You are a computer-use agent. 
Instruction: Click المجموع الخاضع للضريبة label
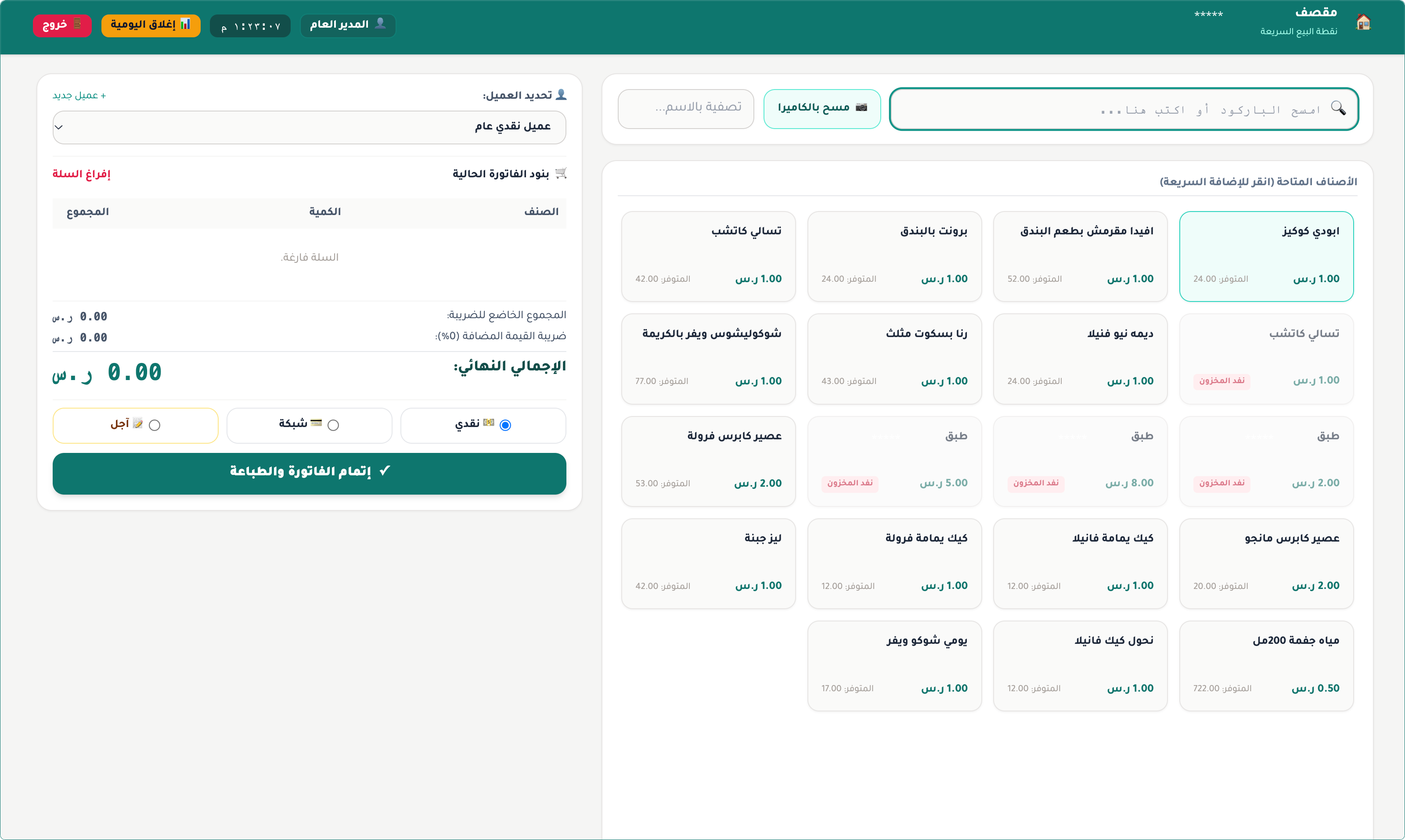506,315
